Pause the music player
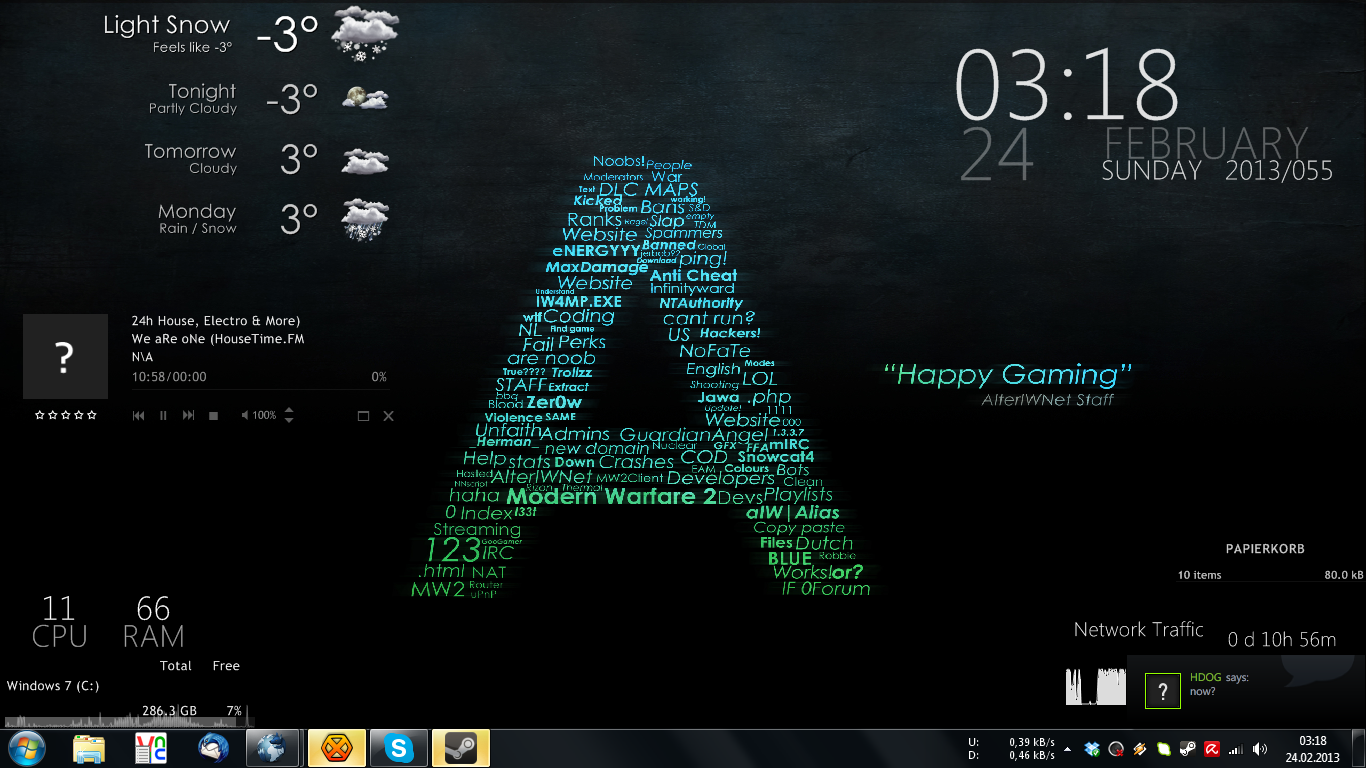 [163, 416]
